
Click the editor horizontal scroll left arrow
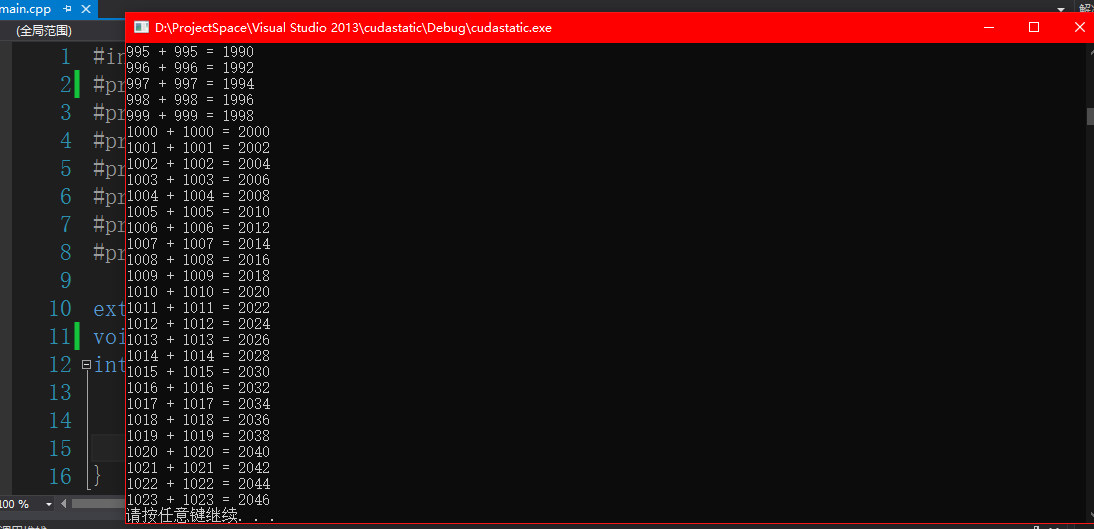click(67, 504)
